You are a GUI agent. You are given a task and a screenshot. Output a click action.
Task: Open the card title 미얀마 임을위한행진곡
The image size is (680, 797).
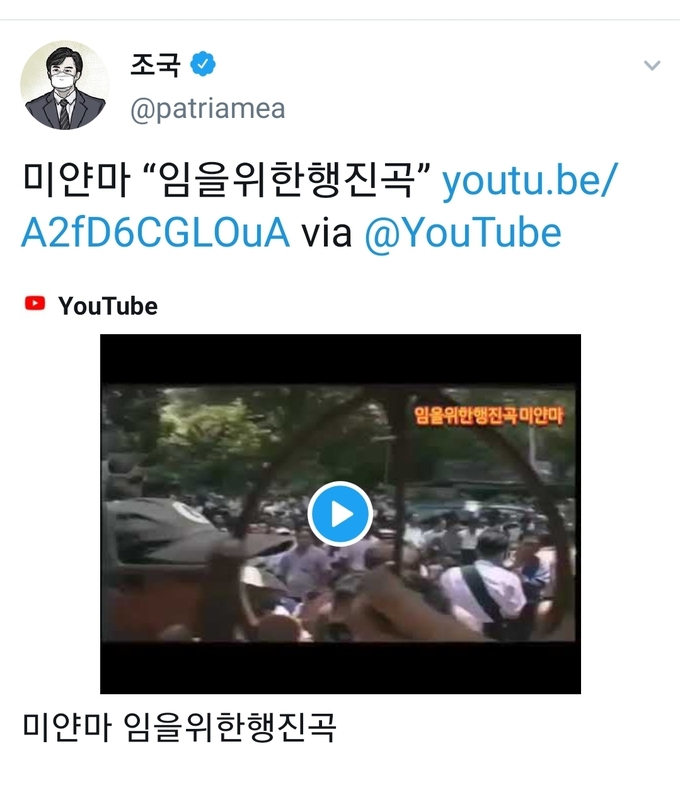tap(179, 727)
